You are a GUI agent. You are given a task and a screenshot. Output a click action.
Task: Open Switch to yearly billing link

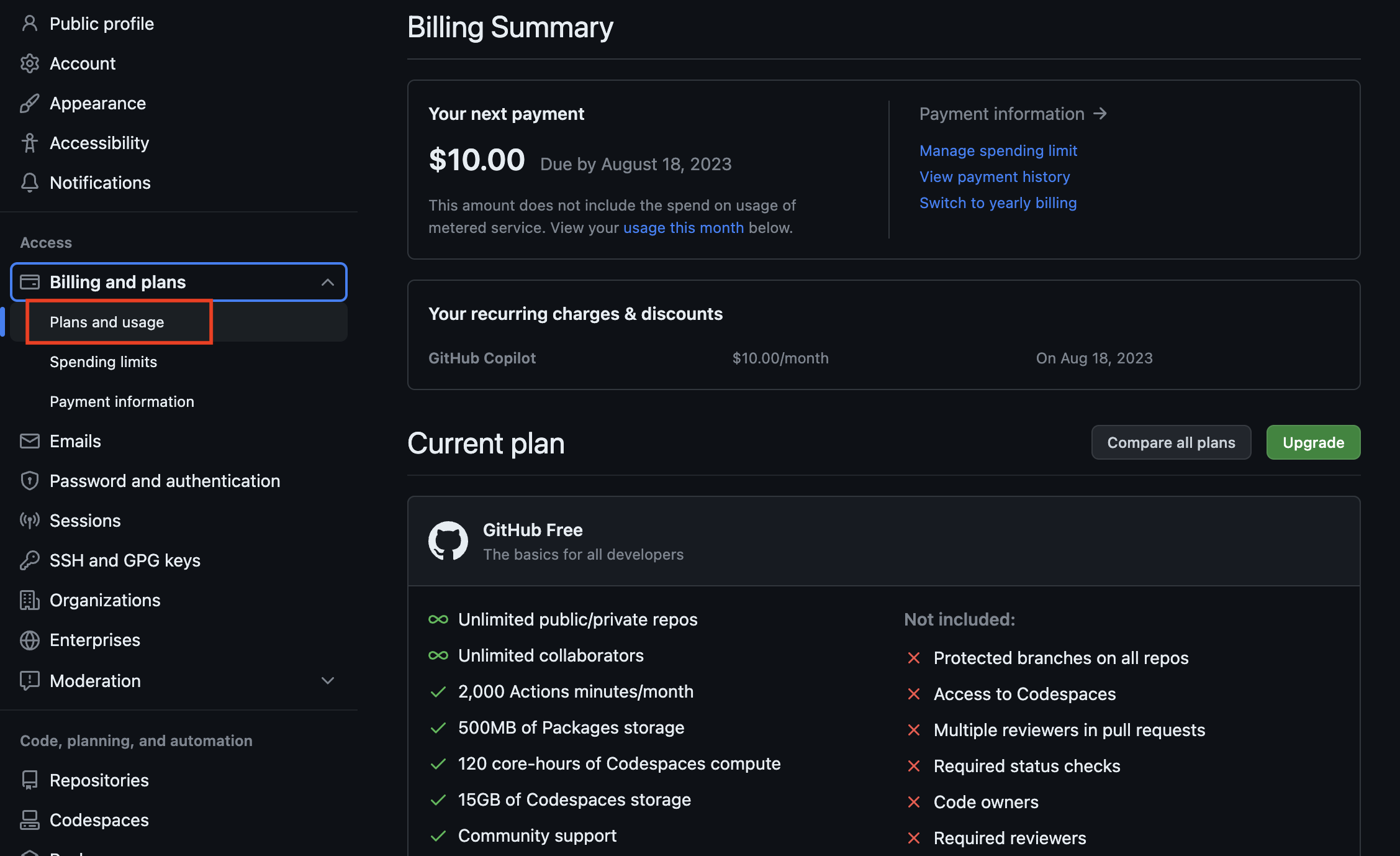pos(998,203)
